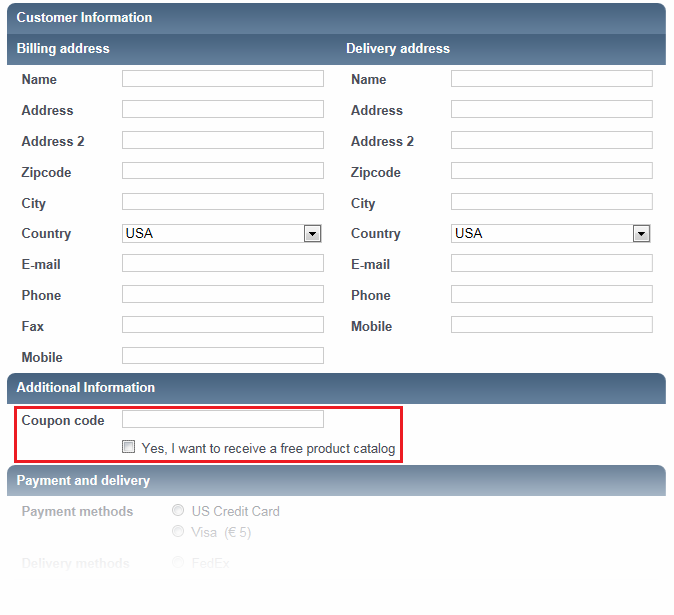Focus the delivery Address field
This screenshot has width=674, height=615.
pos(551,110)
